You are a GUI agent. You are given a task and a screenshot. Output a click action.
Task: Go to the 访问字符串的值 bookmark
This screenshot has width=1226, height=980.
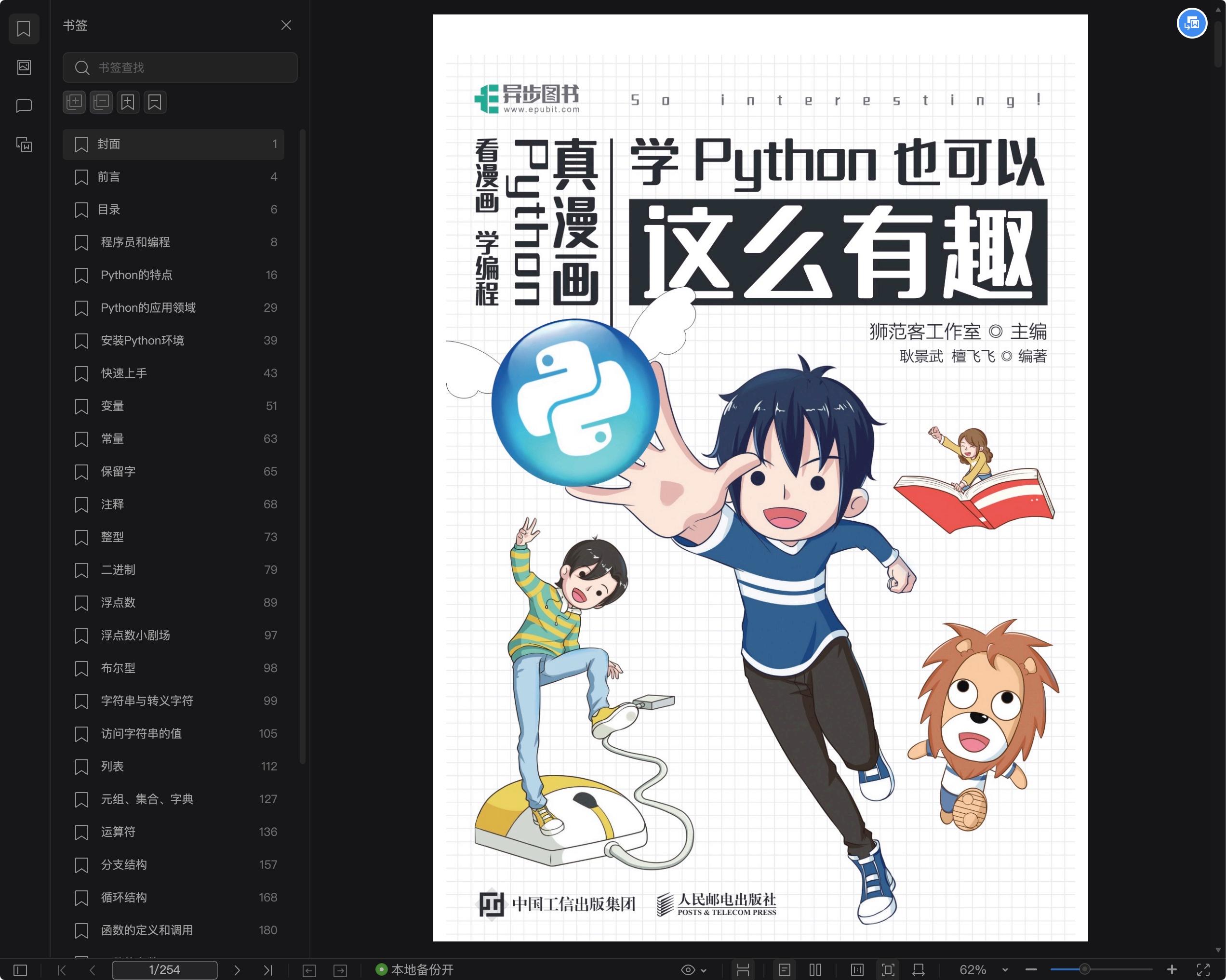click(173, 734)
